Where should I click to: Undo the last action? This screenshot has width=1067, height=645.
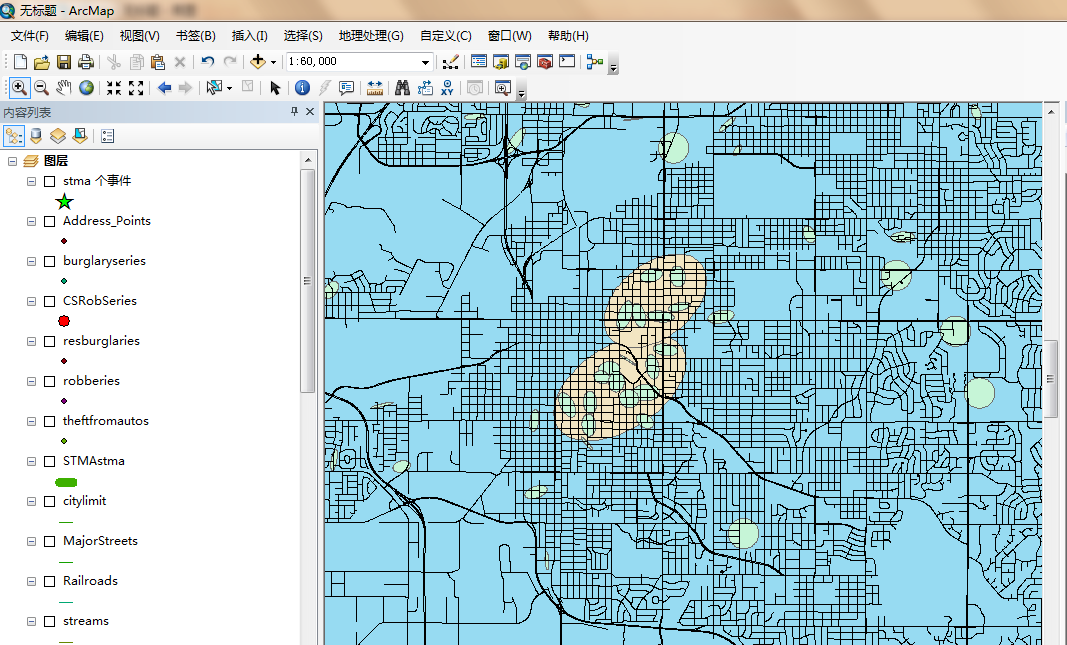(x=208, y=62)
